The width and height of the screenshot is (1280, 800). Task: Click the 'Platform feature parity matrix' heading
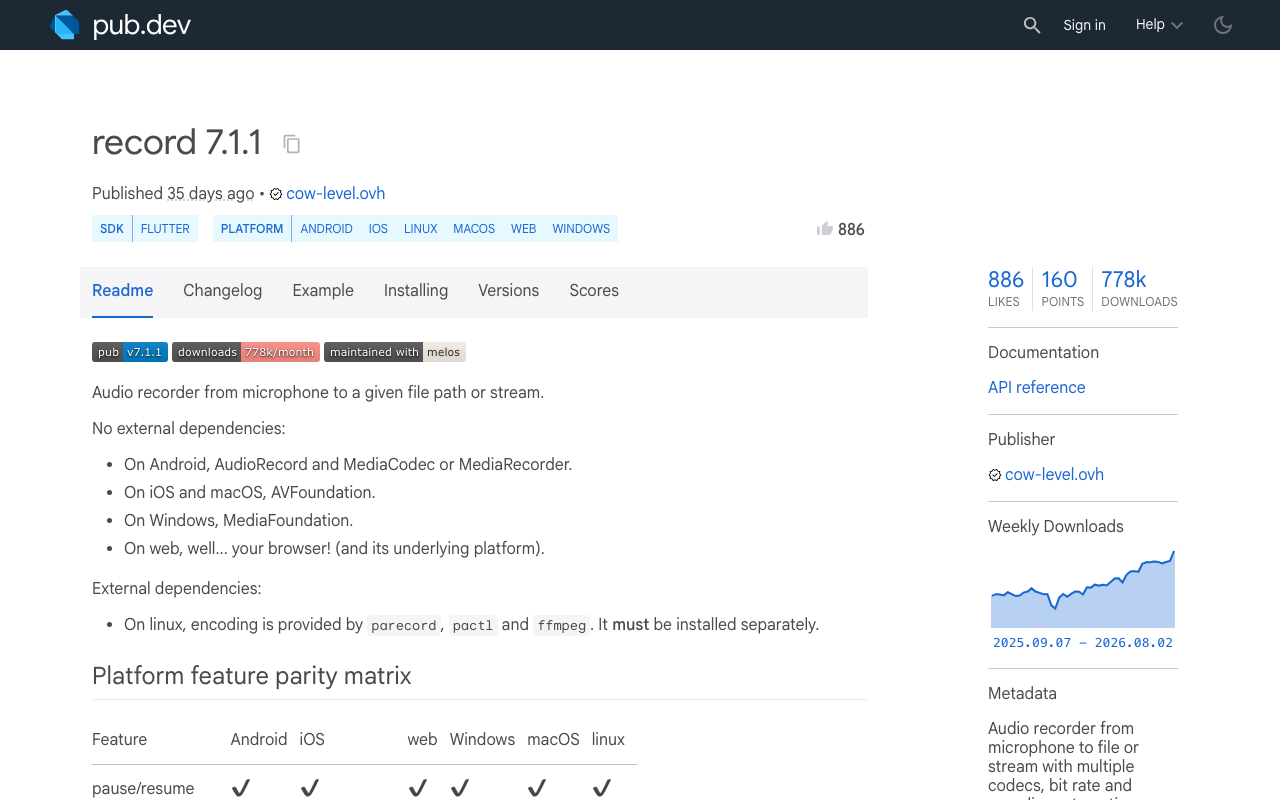252,676
